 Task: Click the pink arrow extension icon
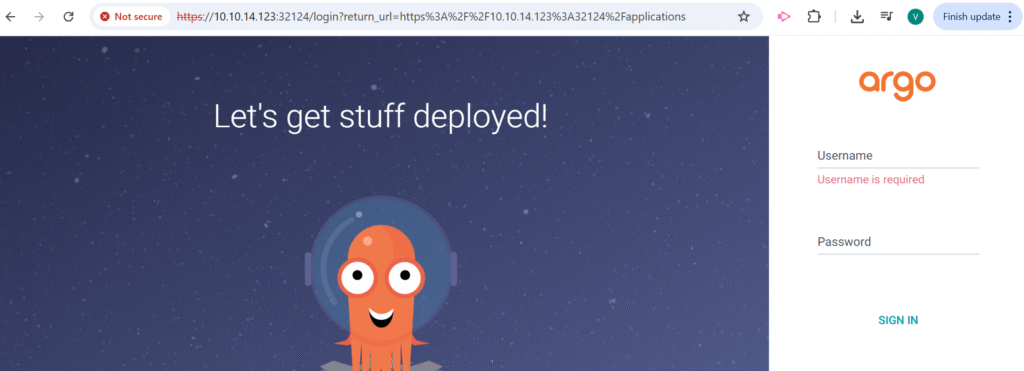click(x=784, y=17)
